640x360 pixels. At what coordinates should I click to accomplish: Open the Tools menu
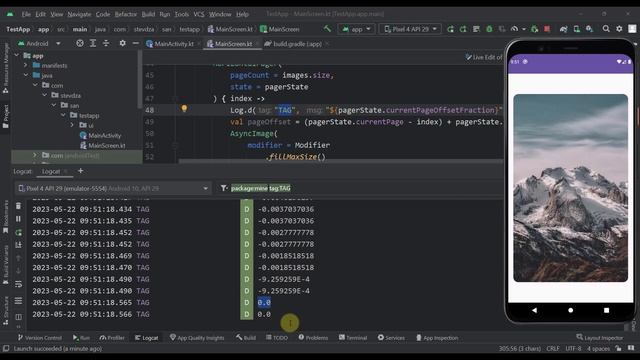coord(182,14)
